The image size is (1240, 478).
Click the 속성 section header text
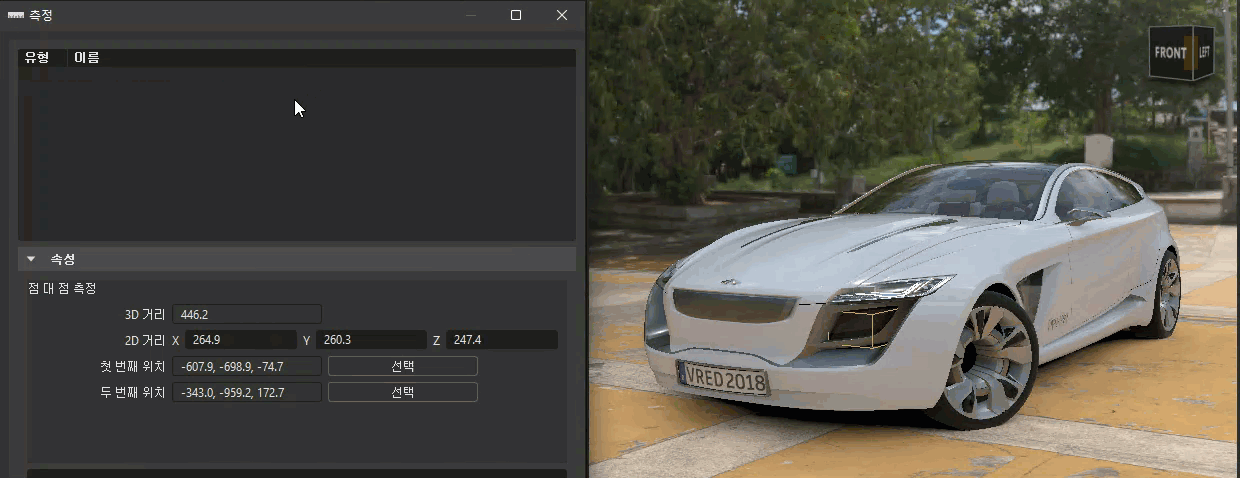tap(63, 259)
